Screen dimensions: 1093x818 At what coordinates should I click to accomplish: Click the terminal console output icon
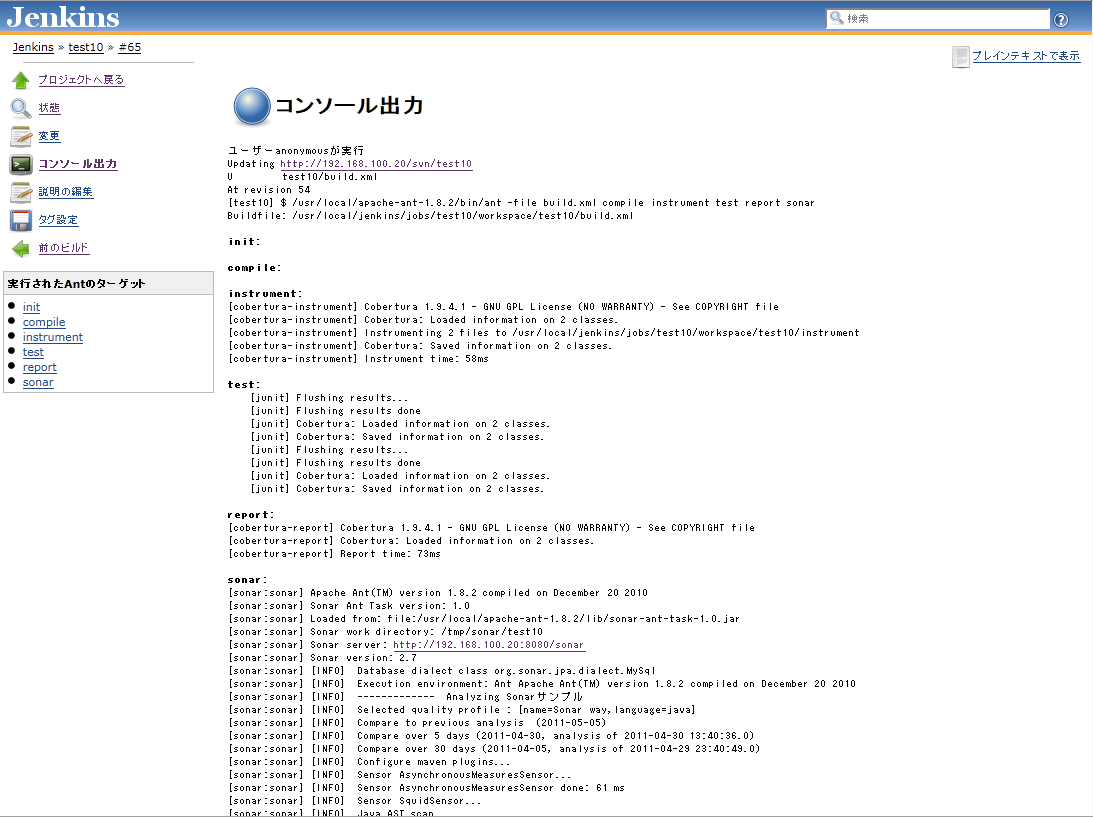21,165
